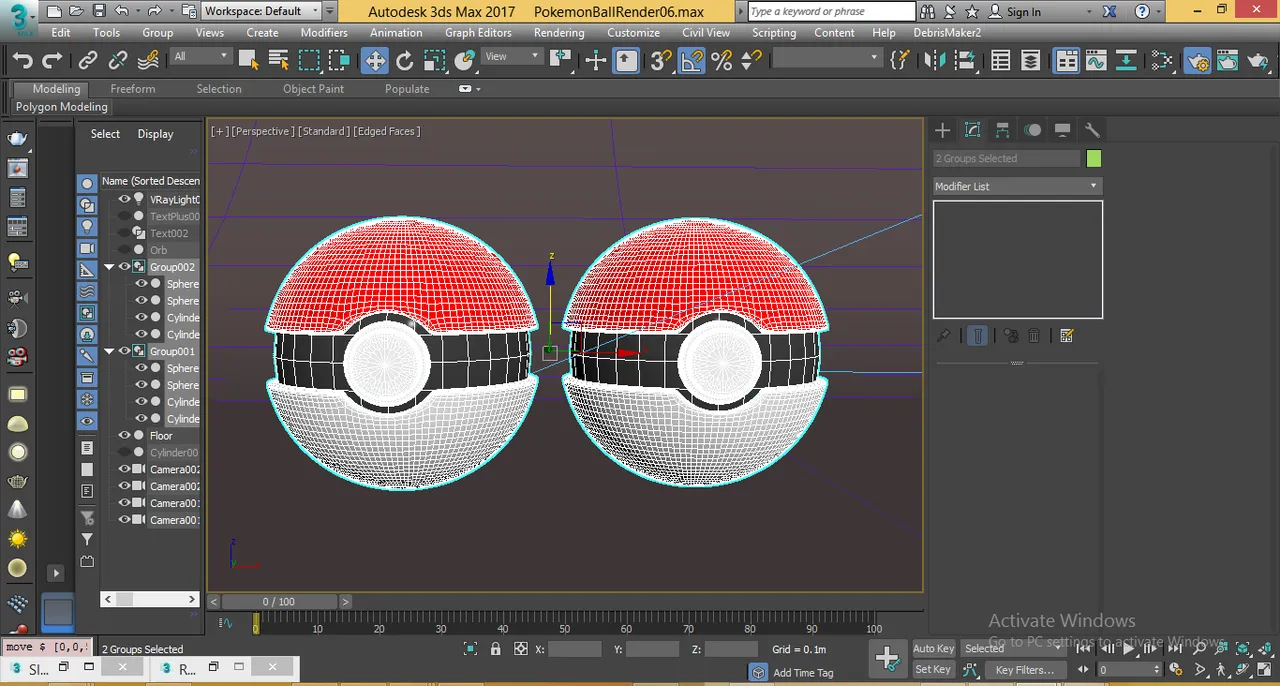This screenshot has width=1280, height=686.
Task: Open the Modifiers menu
Action: (324, 32)
